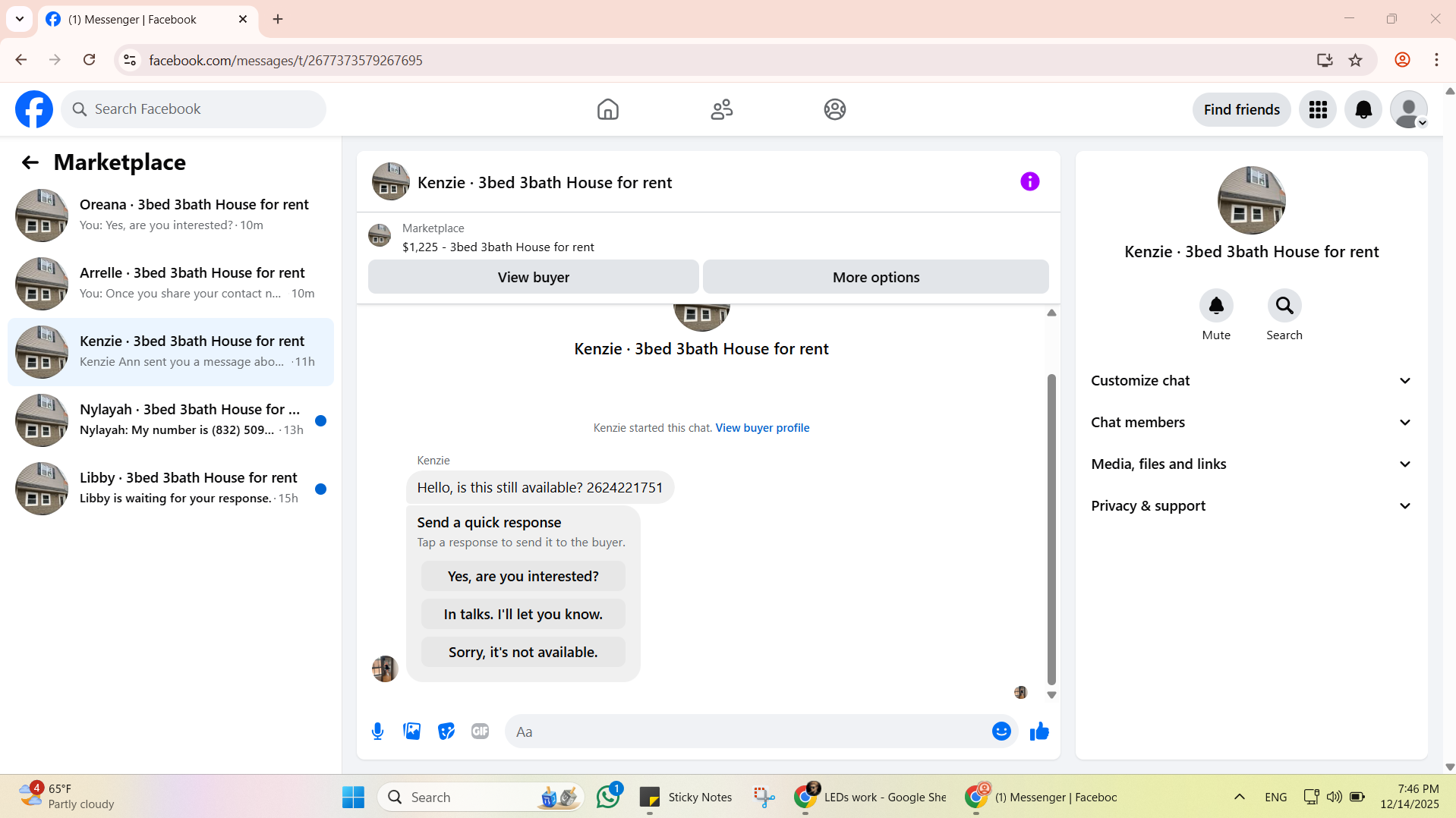Choose a GIF icon

[x=480, y=731]
